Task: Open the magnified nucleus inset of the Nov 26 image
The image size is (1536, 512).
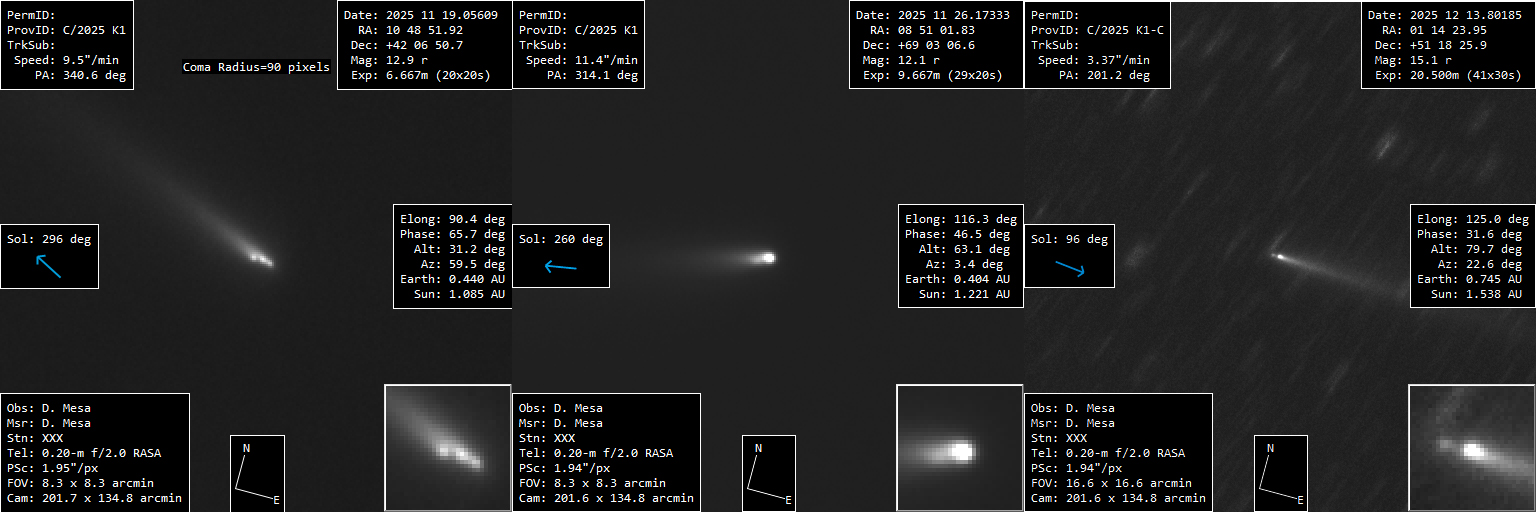Action: [960, 448]
